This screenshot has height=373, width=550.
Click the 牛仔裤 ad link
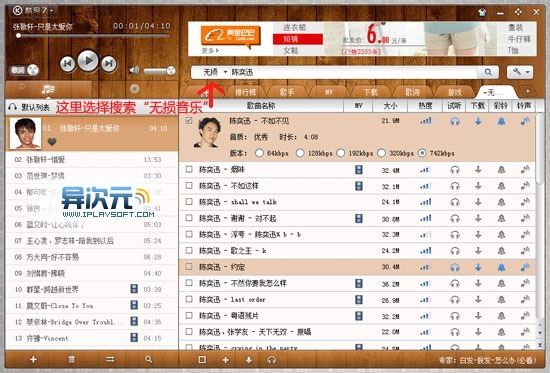coord(519,39)
